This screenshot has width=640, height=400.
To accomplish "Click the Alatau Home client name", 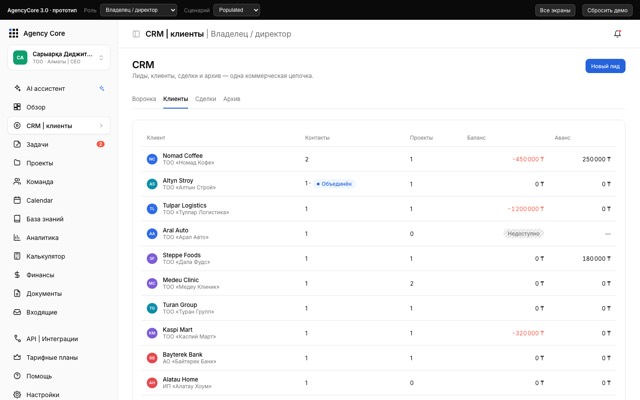I will coord(180,379).
